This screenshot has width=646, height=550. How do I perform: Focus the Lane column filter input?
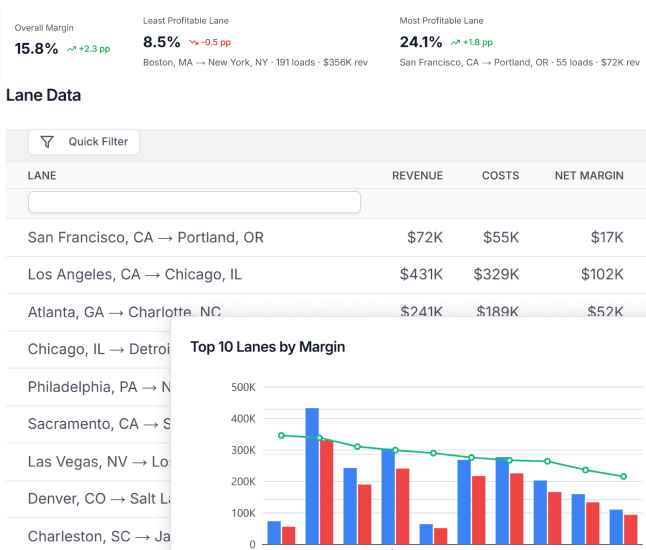pos(194,202)
